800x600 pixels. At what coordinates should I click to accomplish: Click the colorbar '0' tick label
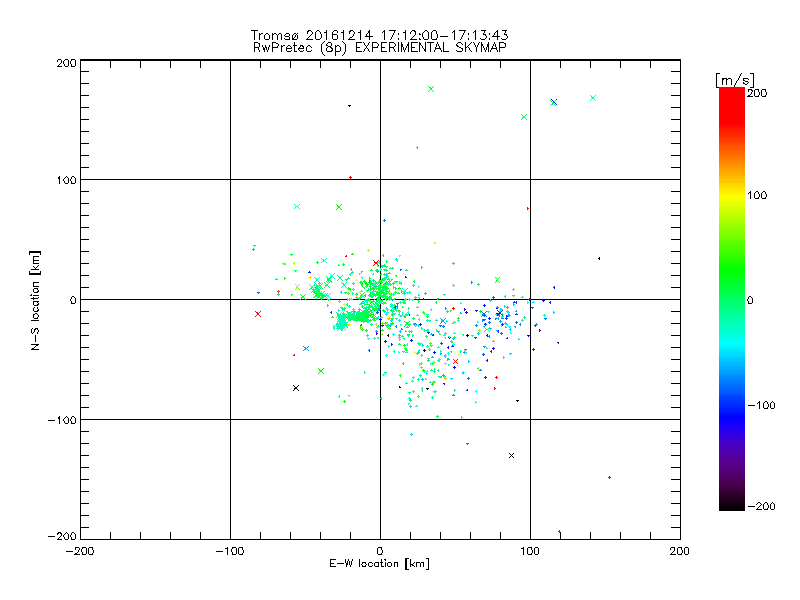(750, 300)
